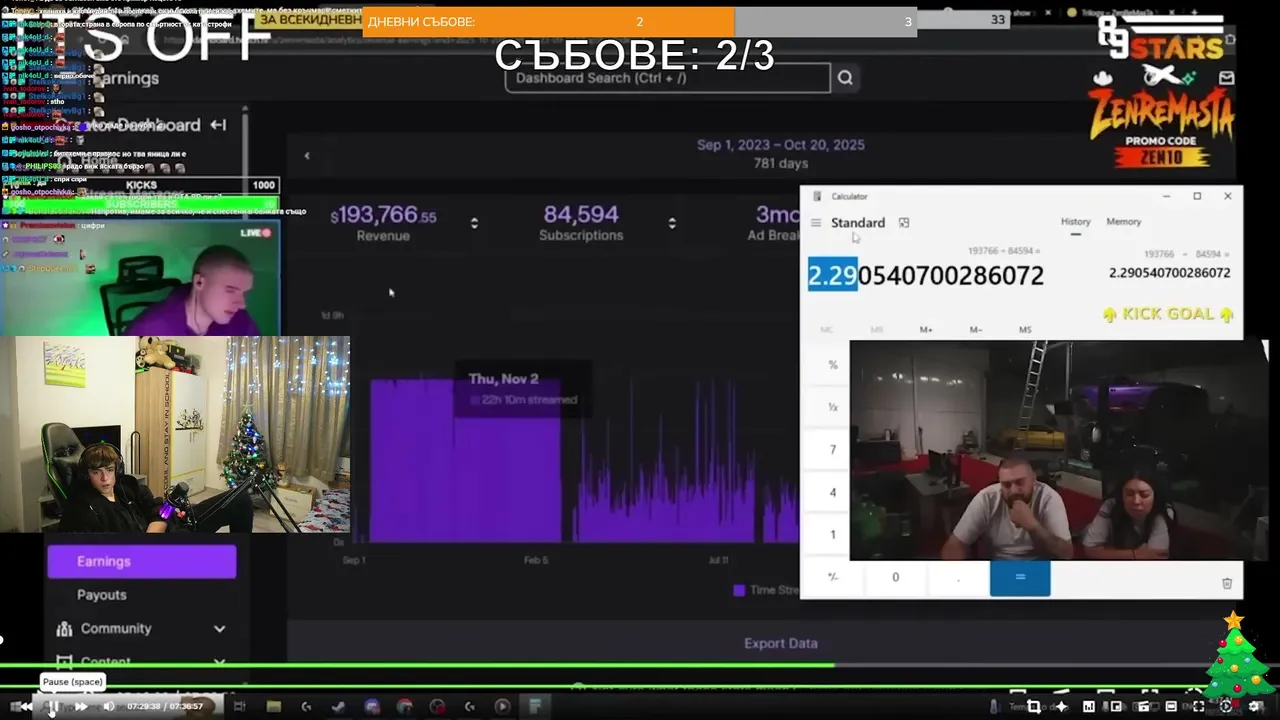Click the Steam icon in the taskbar
This screenshot has height=720, width=1280.
point(338,706)
